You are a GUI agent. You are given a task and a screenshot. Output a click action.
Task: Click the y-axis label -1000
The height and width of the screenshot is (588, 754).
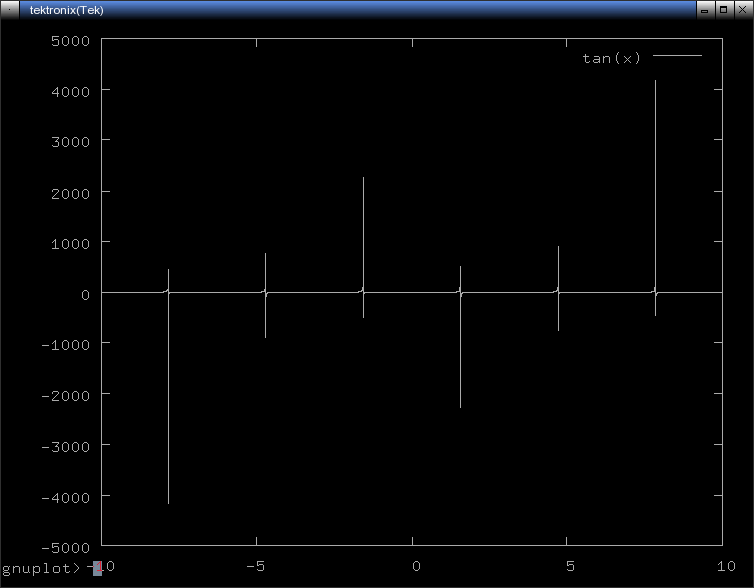(65, 345)
